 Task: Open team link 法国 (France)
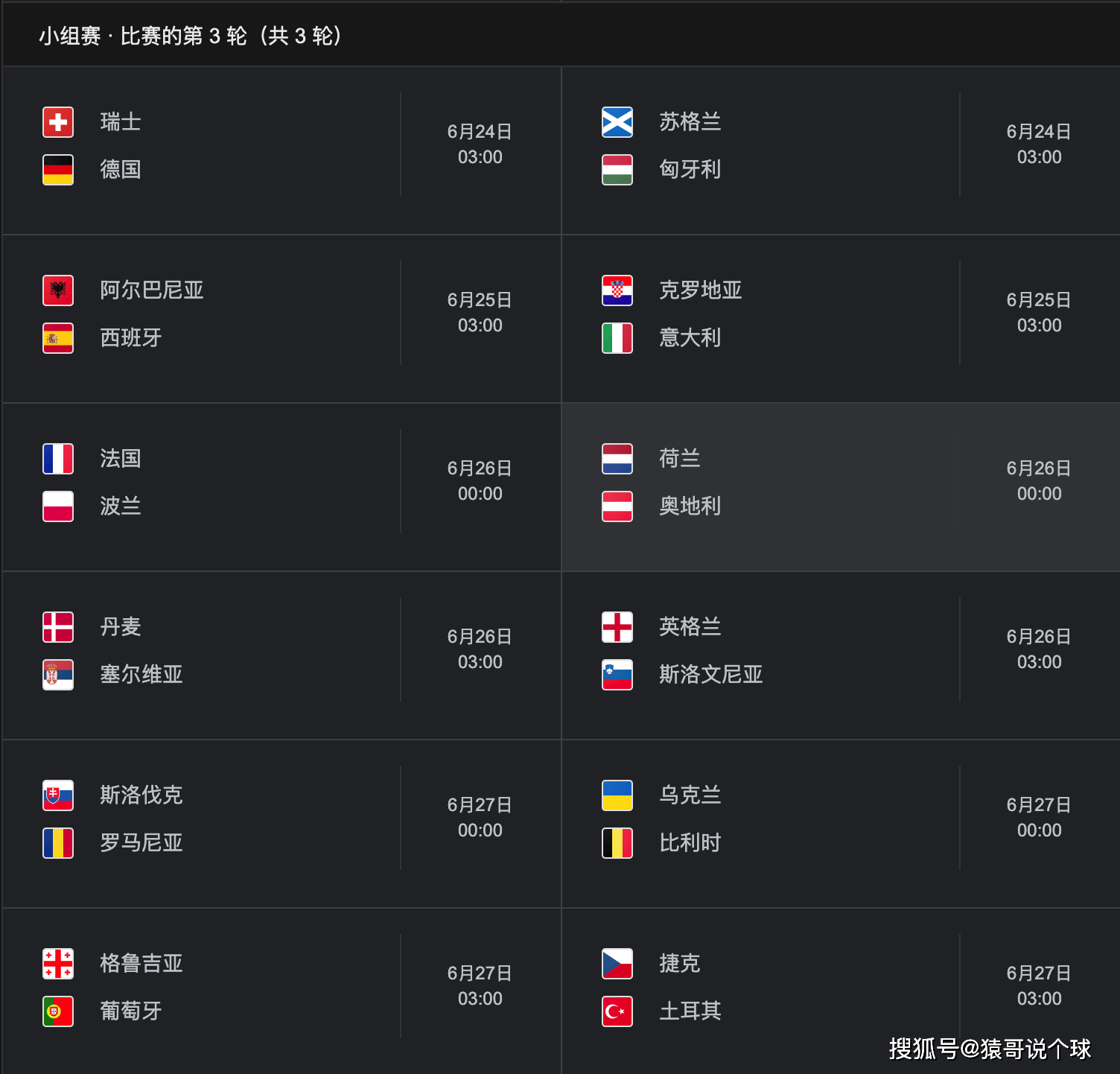tap(121, 459)
